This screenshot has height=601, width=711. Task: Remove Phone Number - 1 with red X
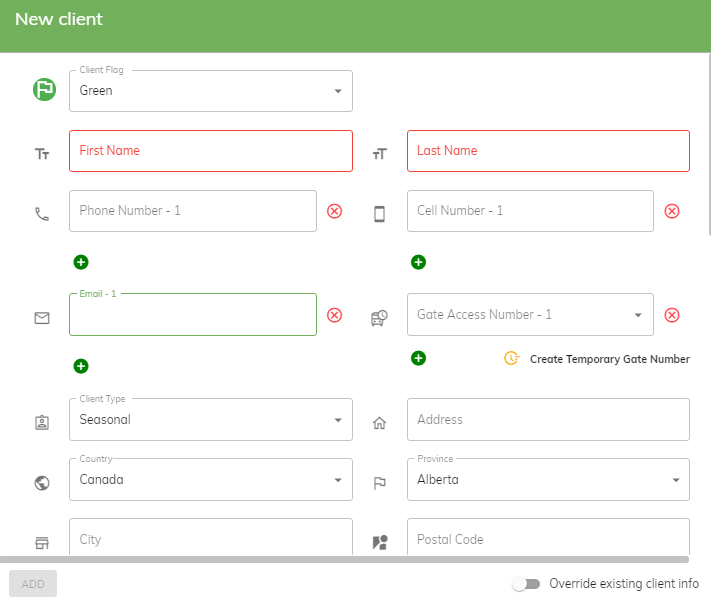[335, 211]
